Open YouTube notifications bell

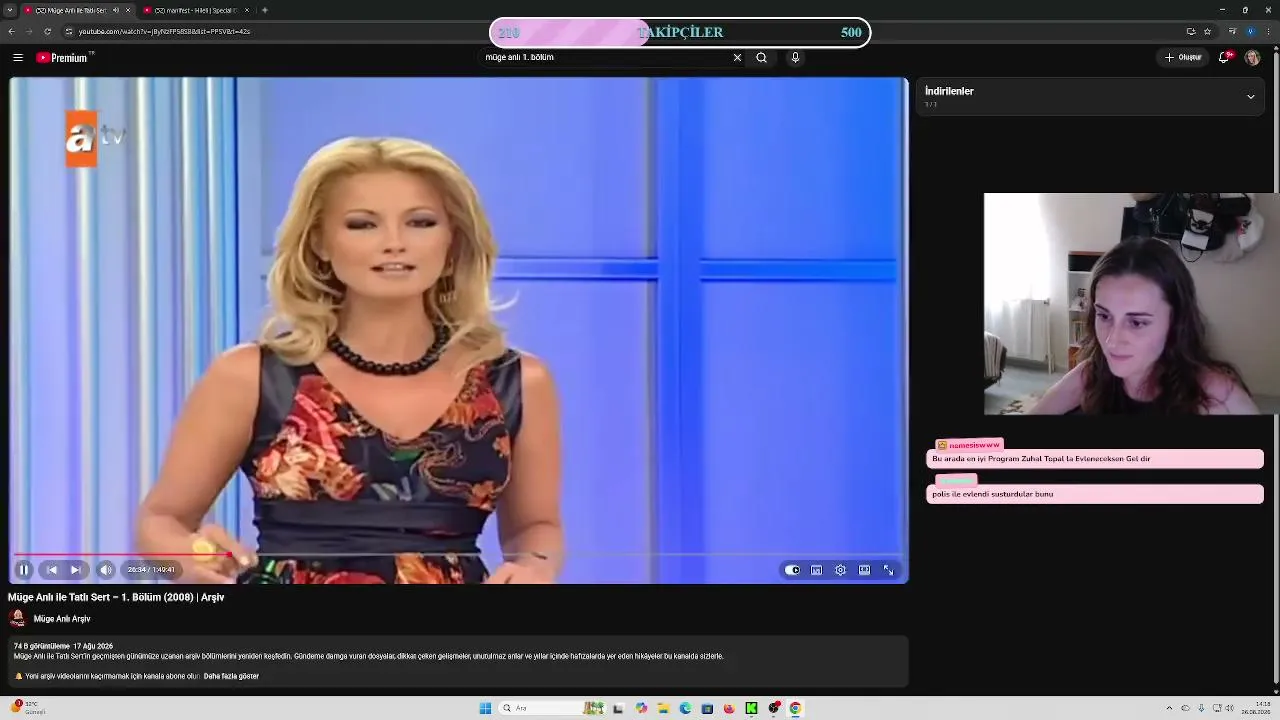1225,58
